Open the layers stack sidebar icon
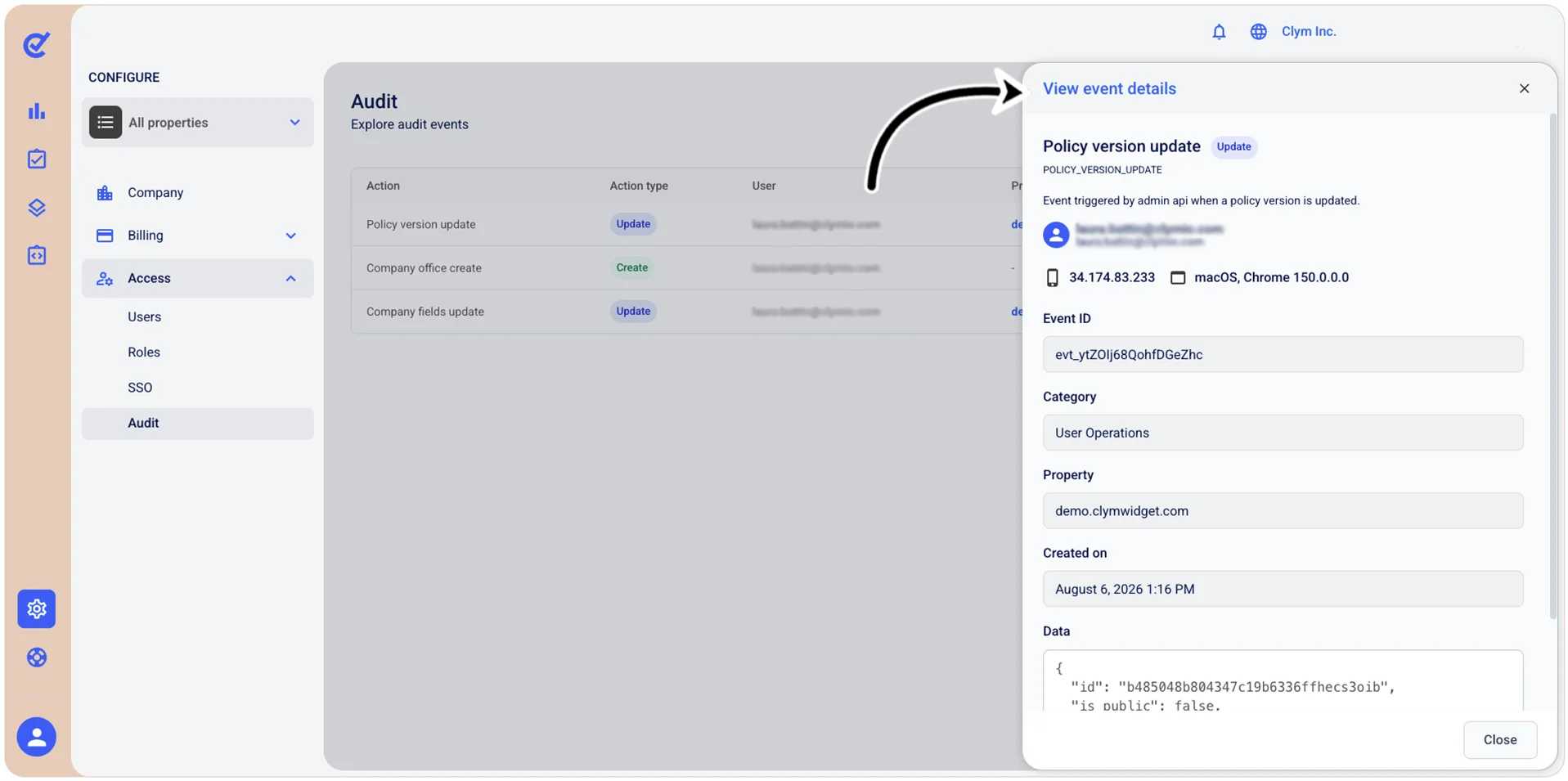 click(37, 207)
